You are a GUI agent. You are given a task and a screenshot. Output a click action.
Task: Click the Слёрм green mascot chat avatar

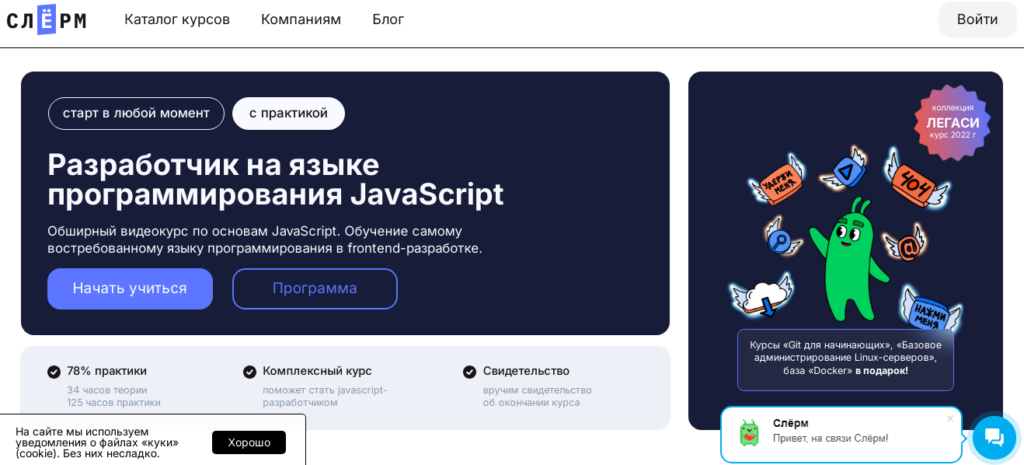pos(749,433)
